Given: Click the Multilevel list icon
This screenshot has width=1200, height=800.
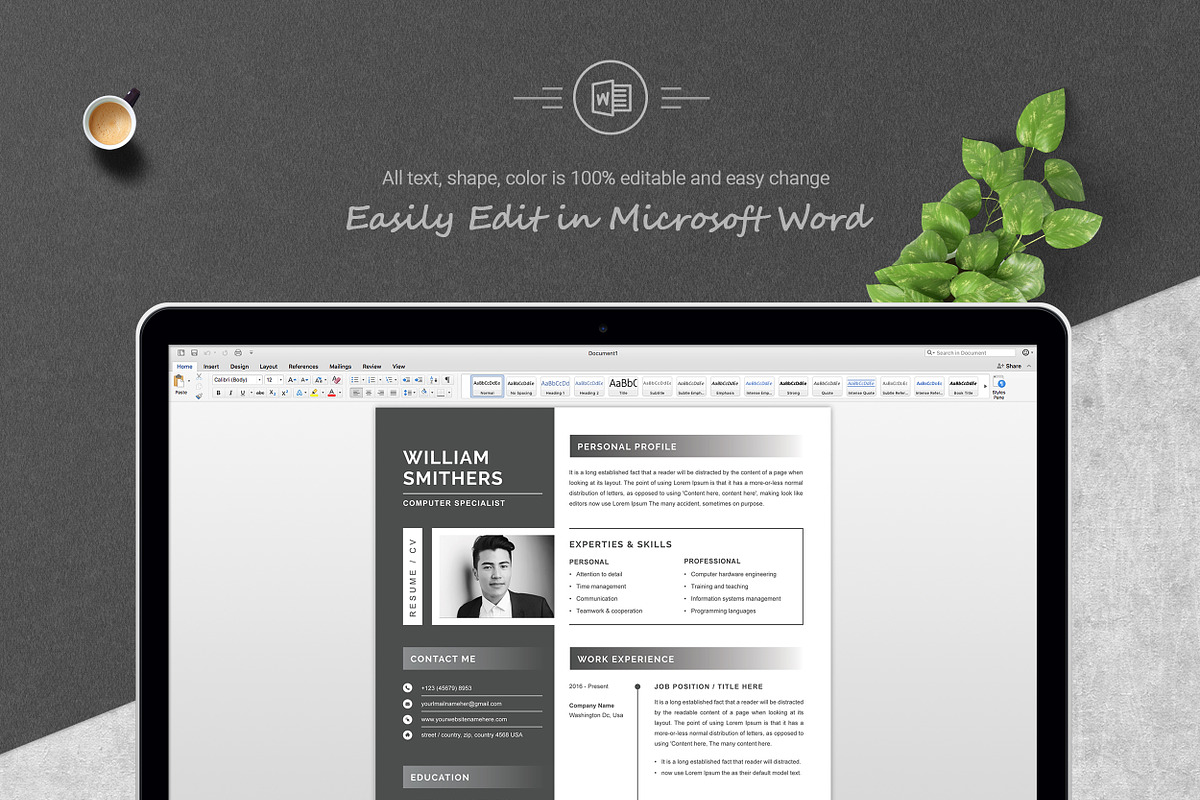Looking at the screenshot, I should (389, 380).
